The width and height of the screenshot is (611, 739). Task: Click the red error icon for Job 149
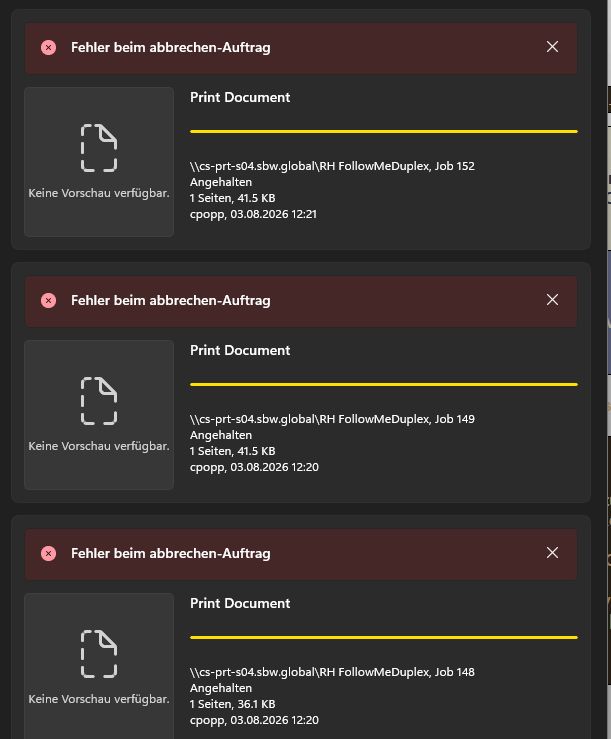point(49,301)
